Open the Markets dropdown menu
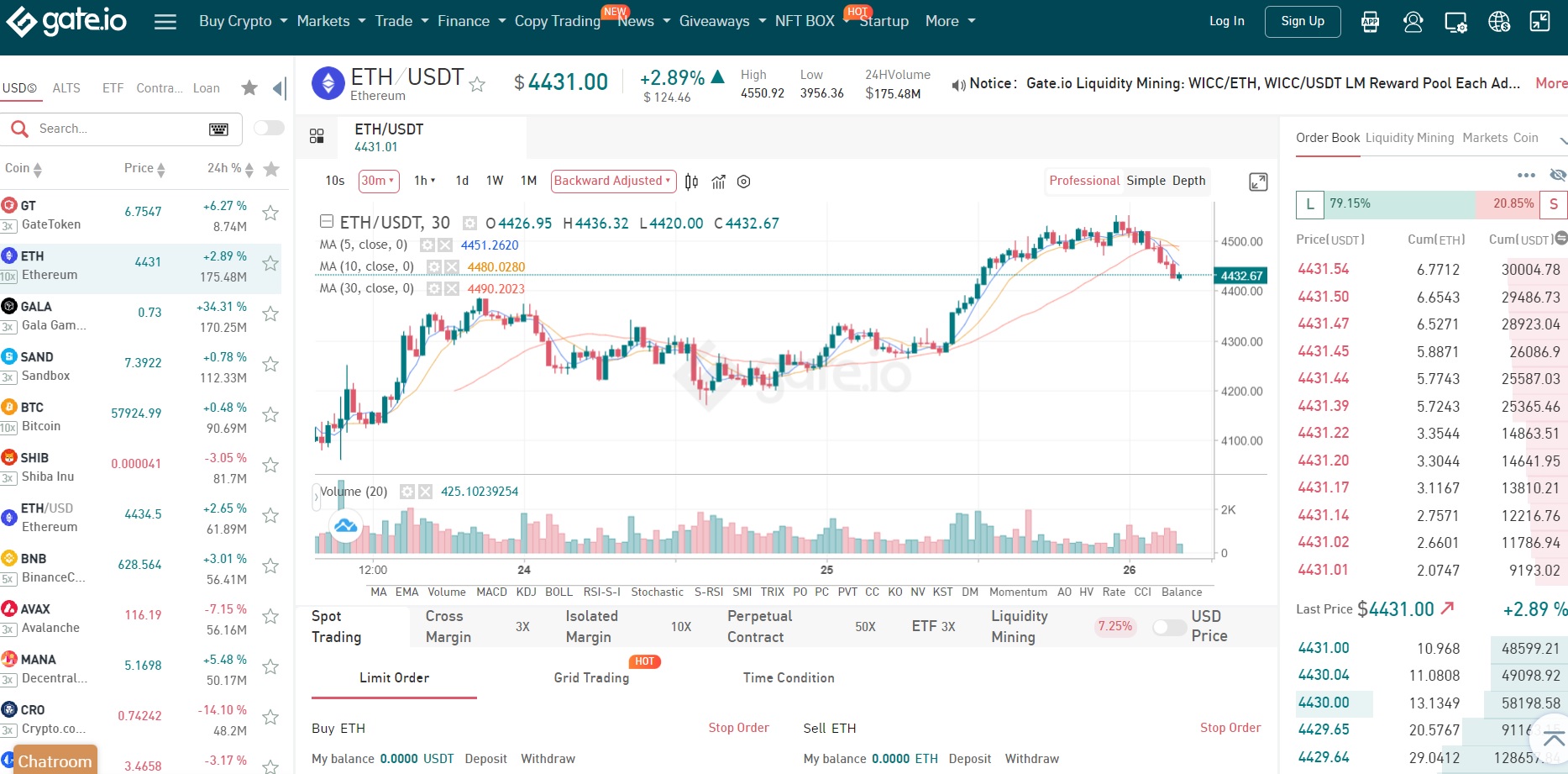The image size is (1568, 774). pos(331,21)
